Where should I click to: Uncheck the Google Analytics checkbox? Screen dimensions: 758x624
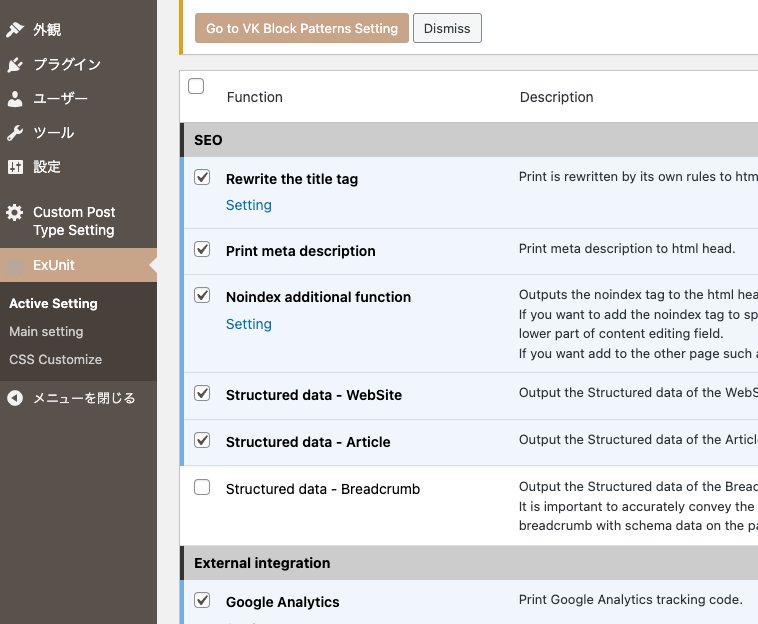[x=202, y=600]
